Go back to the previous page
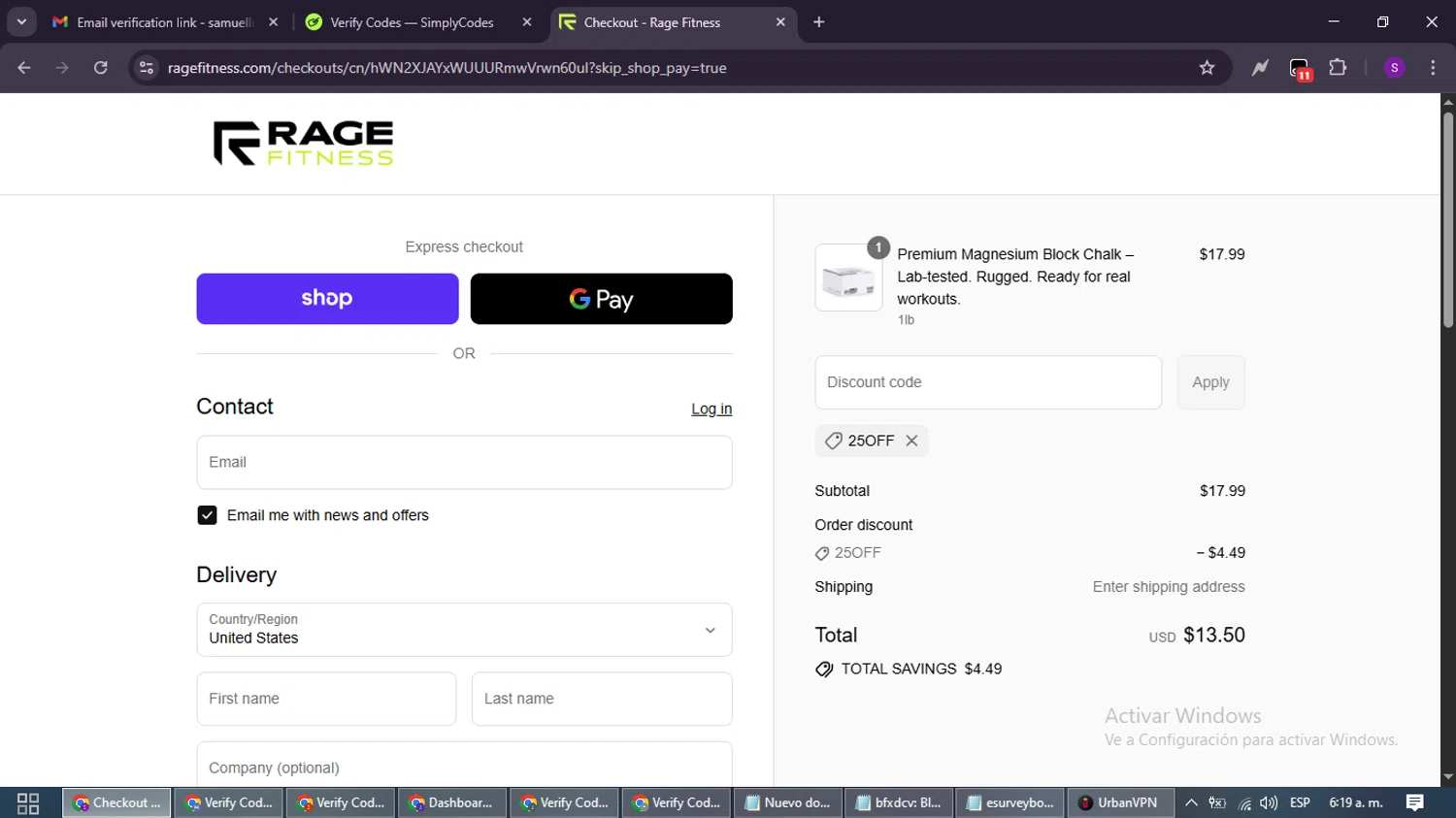Viewport: 1456px width, 818px height. point(24,68)
